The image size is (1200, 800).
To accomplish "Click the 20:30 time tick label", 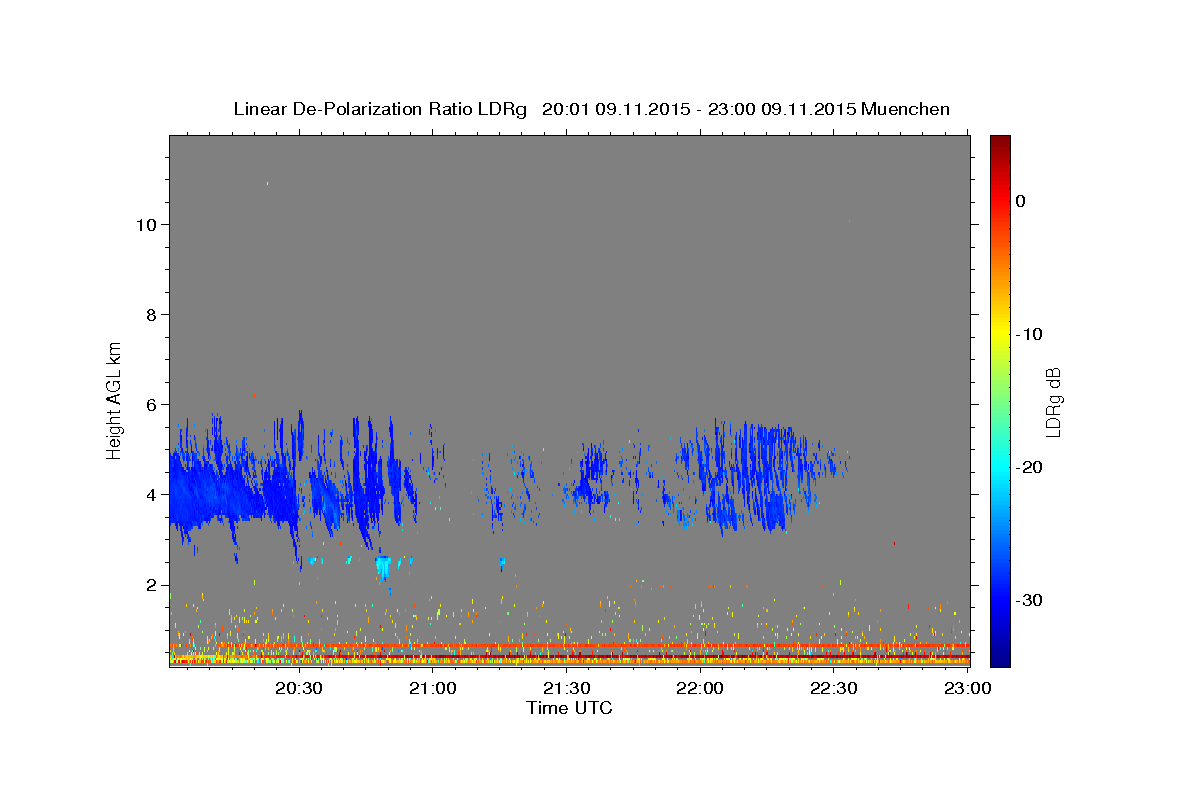I will click(299, 688).
